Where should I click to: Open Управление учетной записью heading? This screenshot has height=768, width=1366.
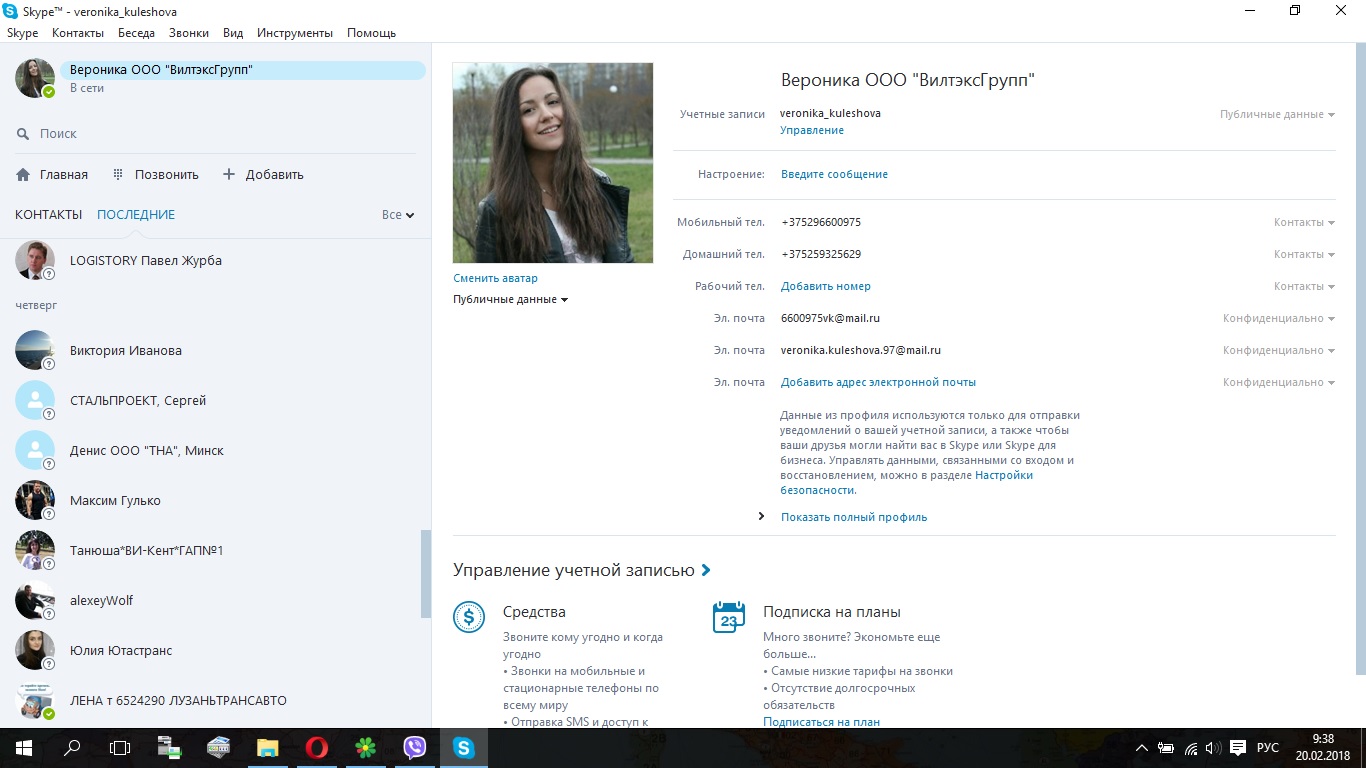coord(582,570)
